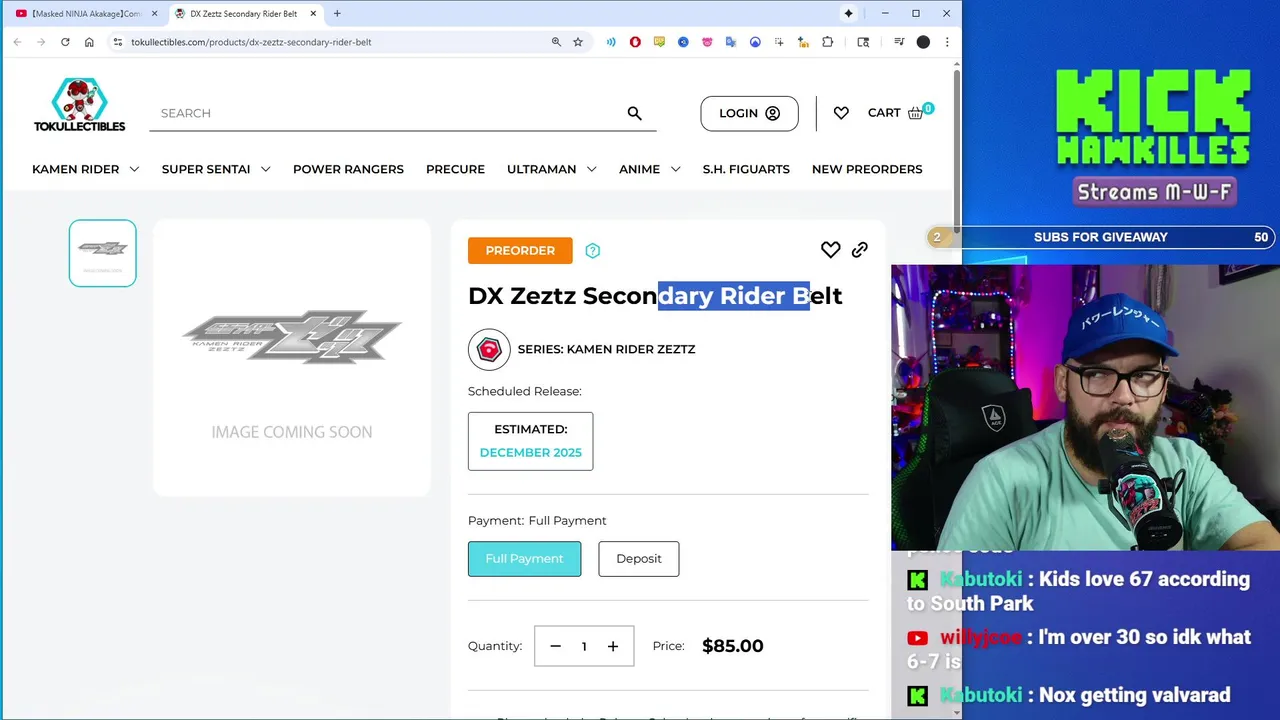Reload the page
The width and height of the screenshot is (1280, 720).
pos(65,42)
